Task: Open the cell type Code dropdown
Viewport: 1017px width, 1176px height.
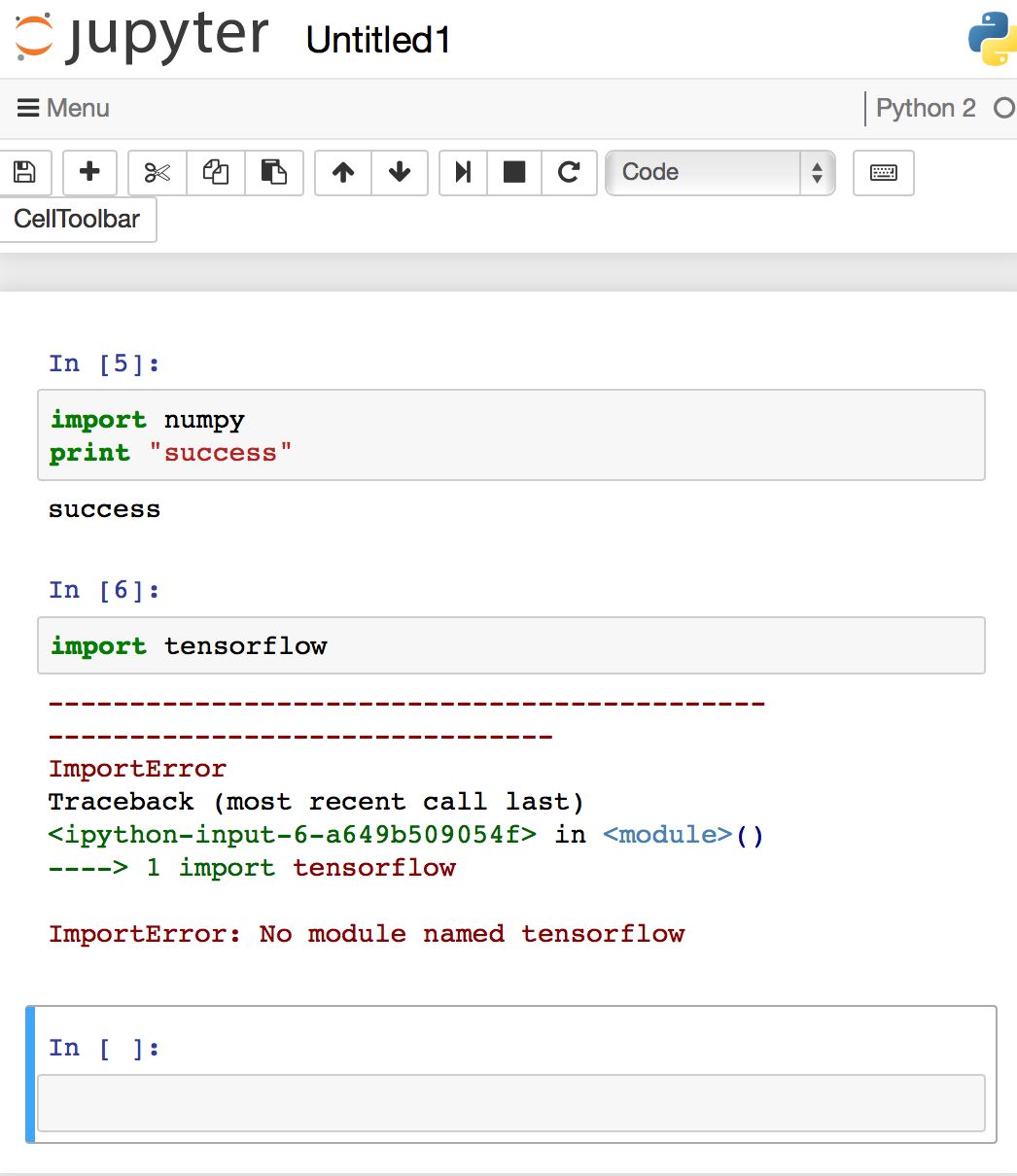Action: [x=719, y=173]
